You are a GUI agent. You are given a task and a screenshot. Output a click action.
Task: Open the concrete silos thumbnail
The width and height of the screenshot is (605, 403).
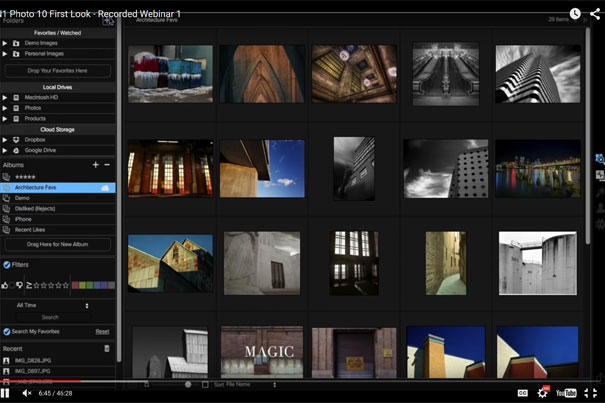point(538,263)
